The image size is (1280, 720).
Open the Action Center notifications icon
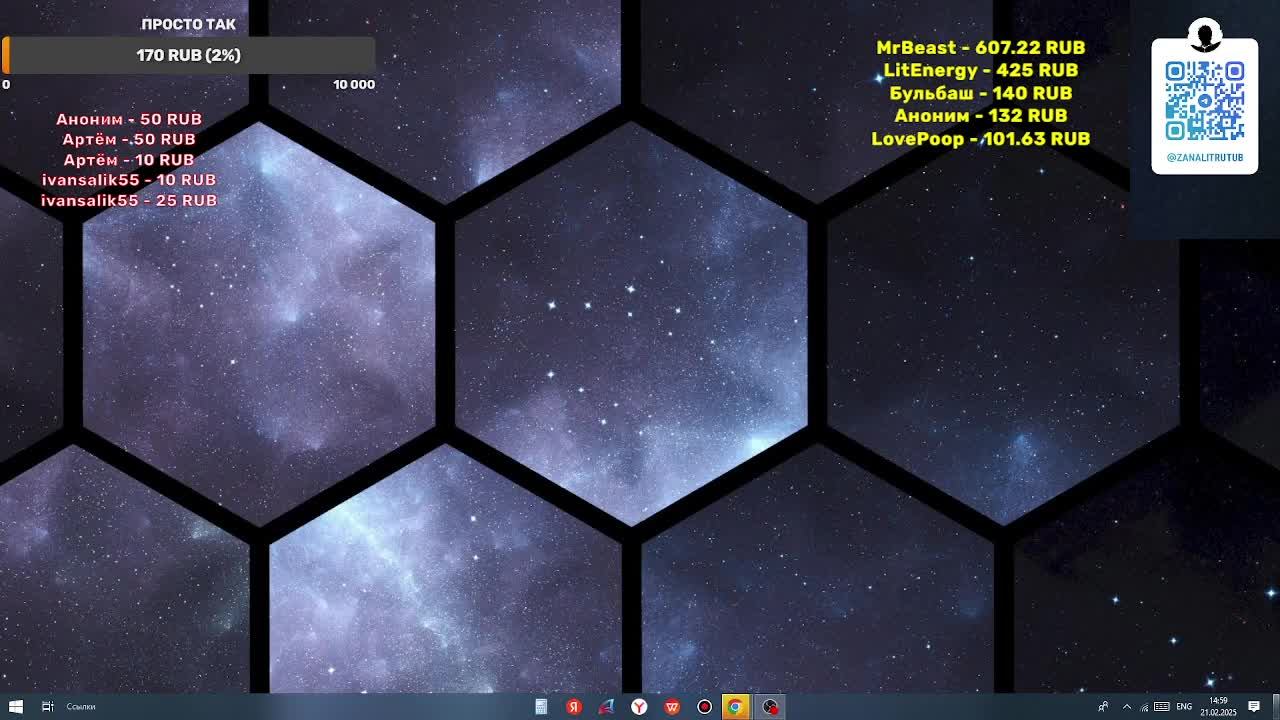pos(1254,706)
